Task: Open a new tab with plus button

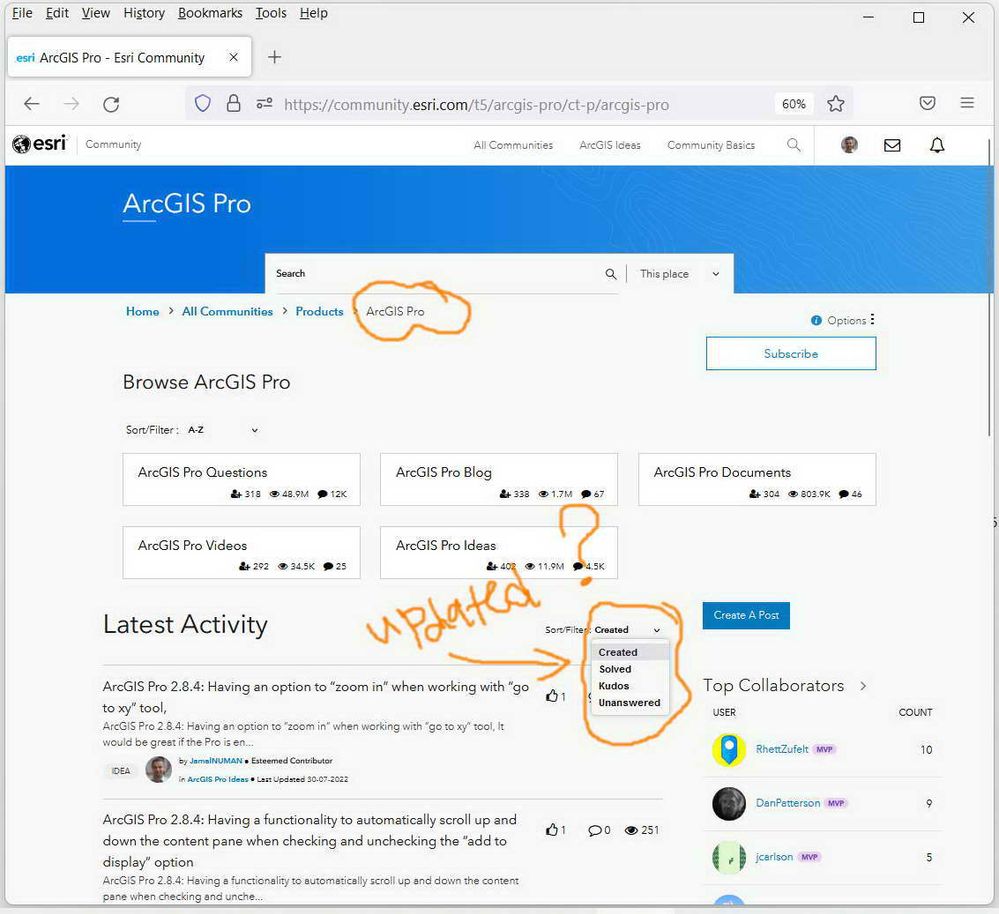Action: [275, 57]
